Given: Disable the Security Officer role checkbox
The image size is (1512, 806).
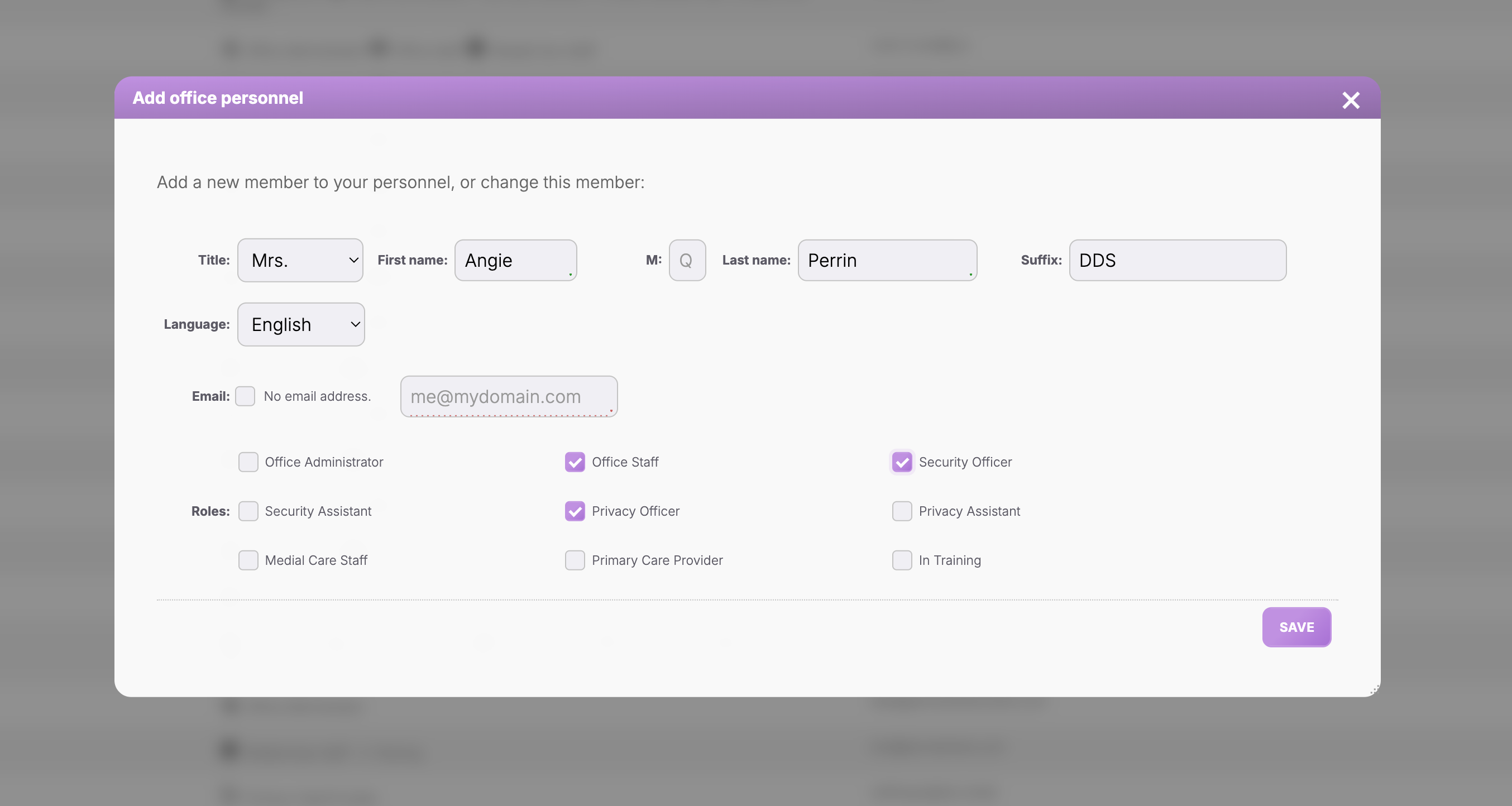Looking at the screenshot, I should (902, 462).
